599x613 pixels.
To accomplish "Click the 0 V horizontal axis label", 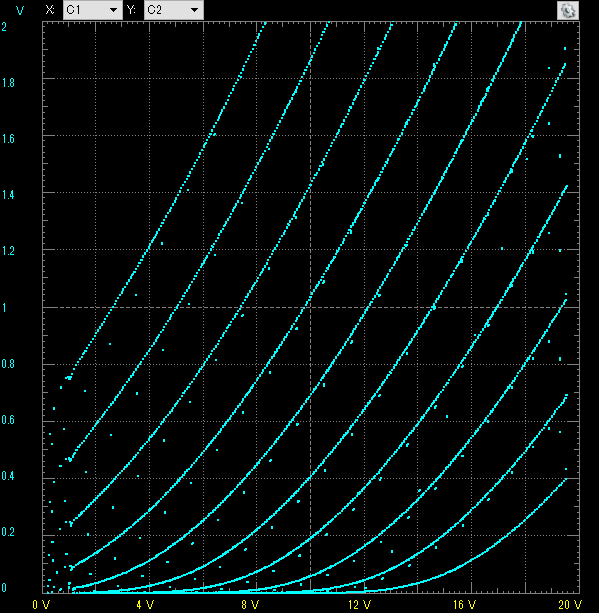I will pos(41,605).
